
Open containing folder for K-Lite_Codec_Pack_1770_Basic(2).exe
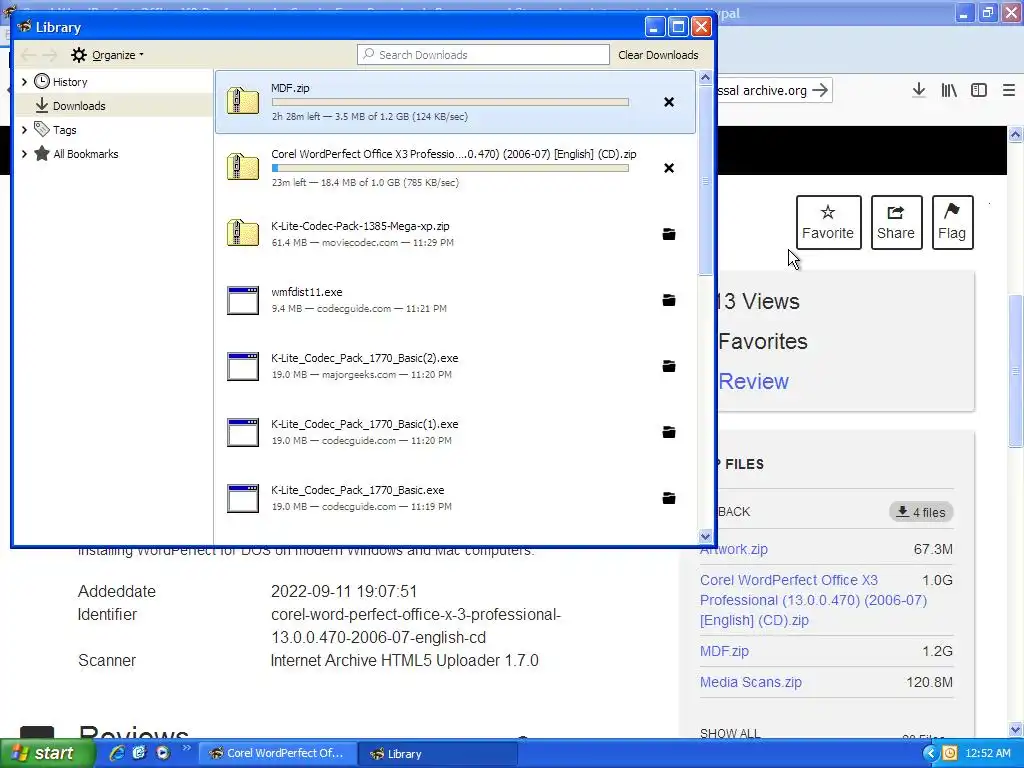(x=669, y=366)
